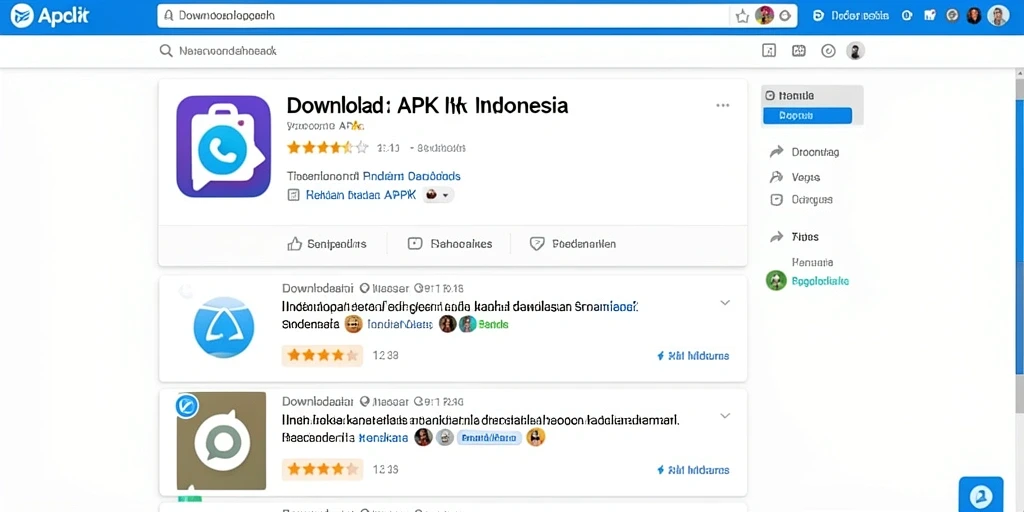Click the circular clock icon in second toolbar
Image resolution: width=1024 pixels, height=512 pixels.
coord(828,51)
